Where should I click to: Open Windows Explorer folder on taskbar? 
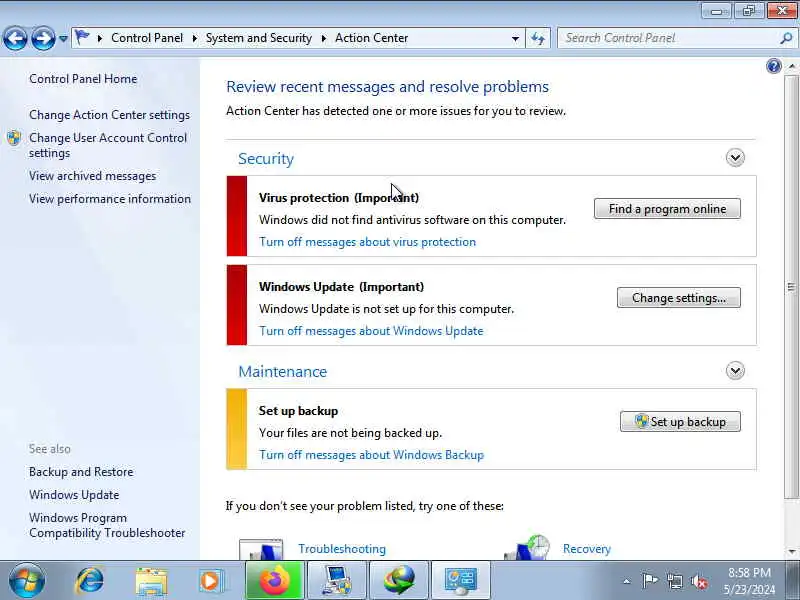pyautogui.click(x=151, y=581)
